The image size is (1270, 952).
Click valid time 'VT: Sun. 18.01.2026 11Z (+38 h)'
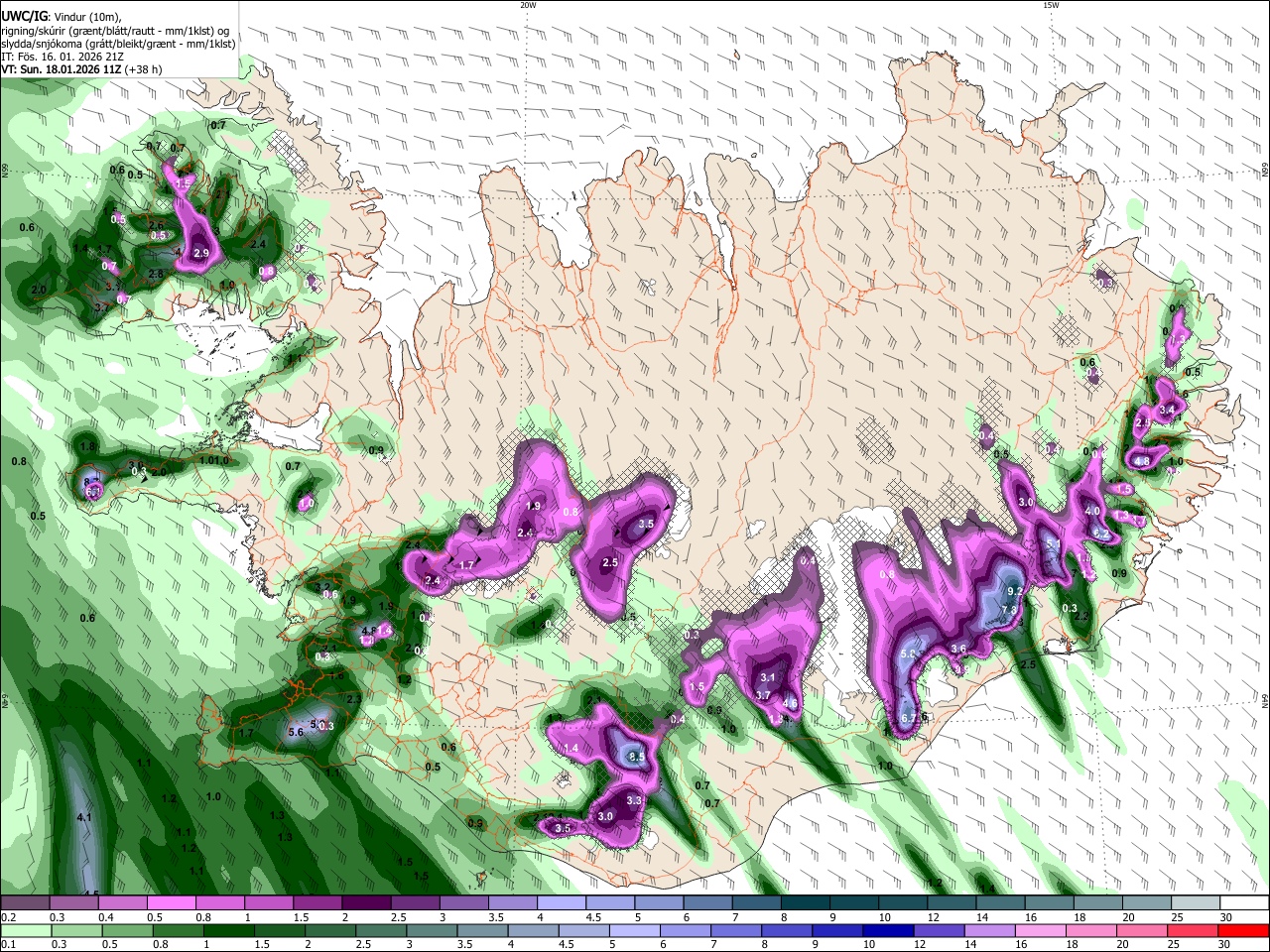[x=81, y=70]
